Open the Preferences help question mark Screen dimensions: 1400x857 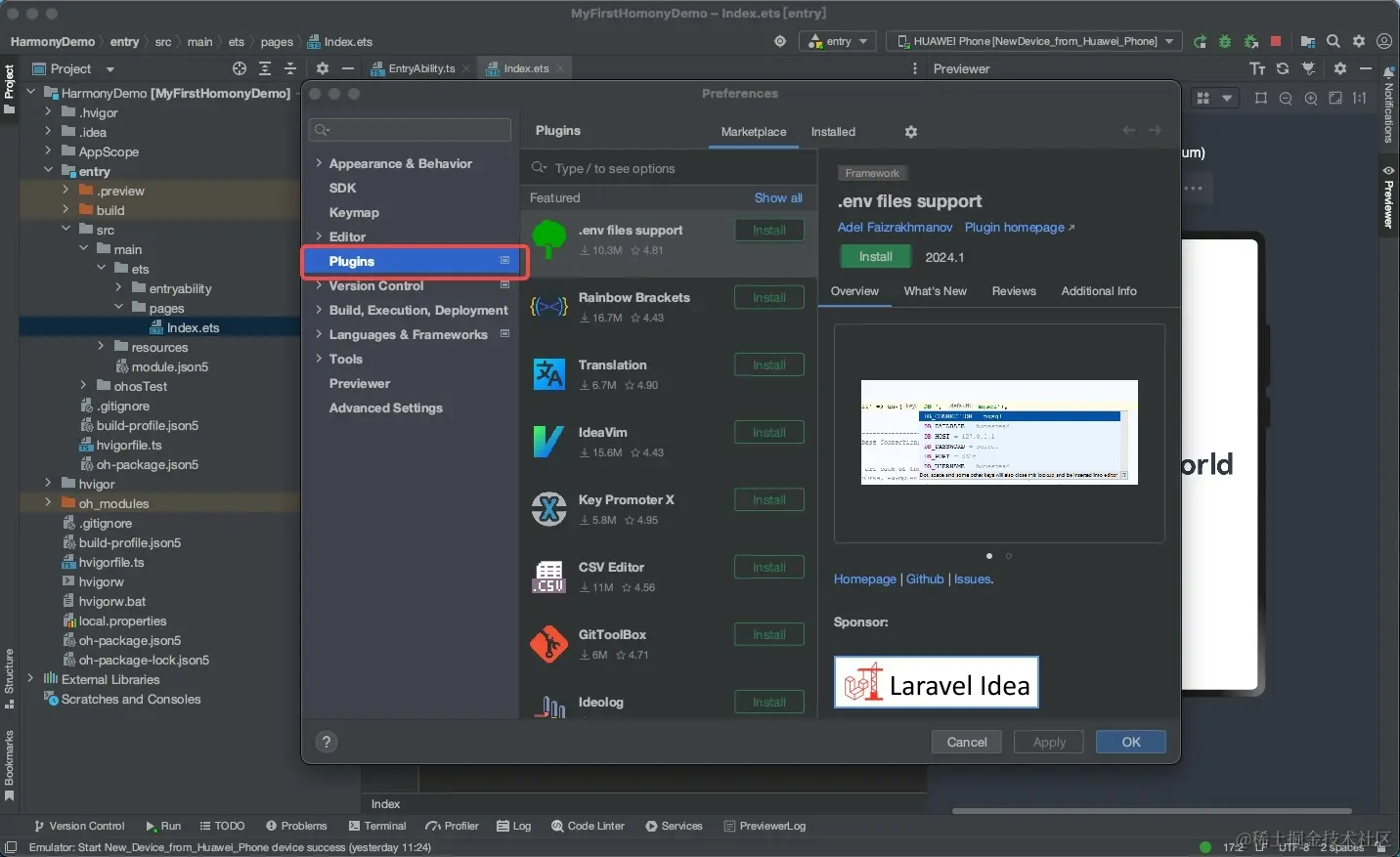[328, 742]
